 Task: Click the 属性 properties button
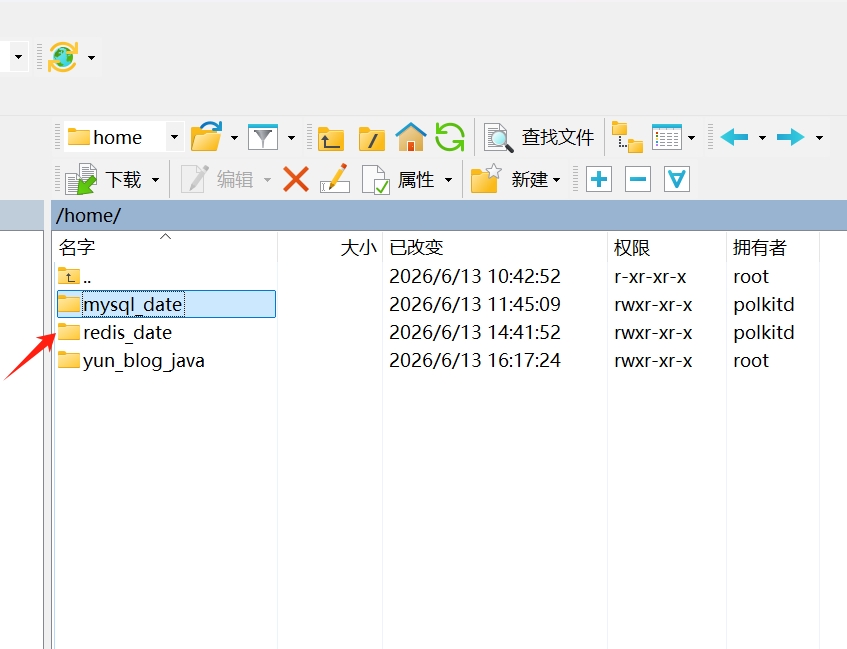pyautogui.click(x=398, y=179)
